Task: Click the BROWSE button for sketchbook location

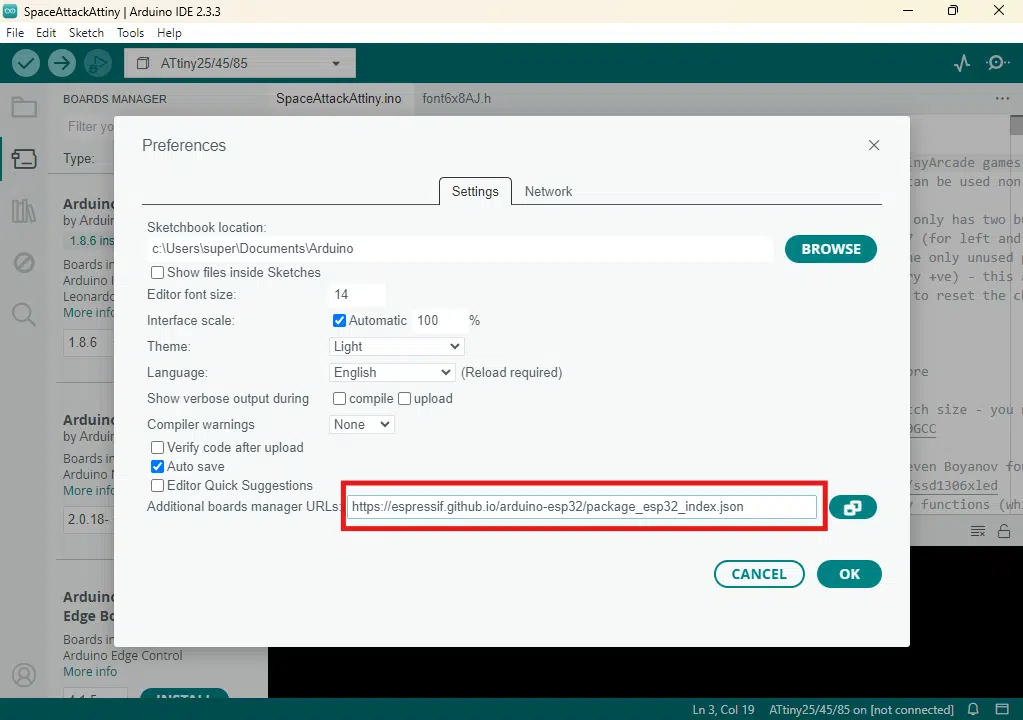Action: click(x=831, y=249)
